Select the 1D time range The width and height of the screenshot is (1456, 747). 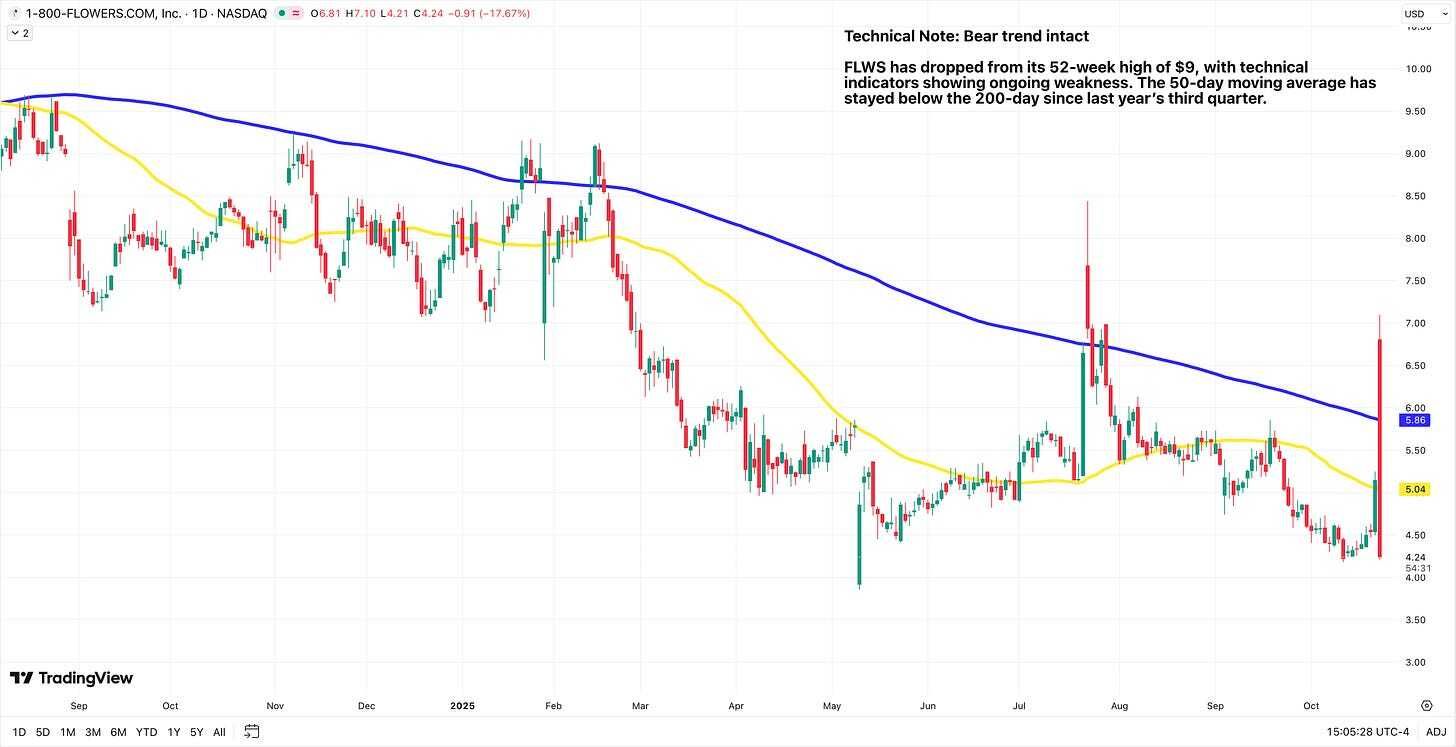click(19, 732)
